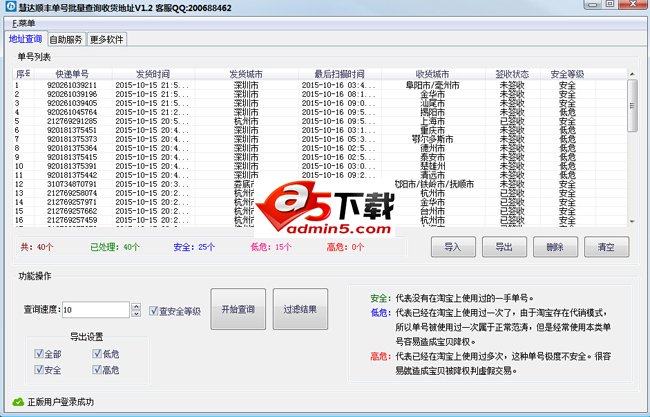Select tracking number 920261045764

pos(72,112)
